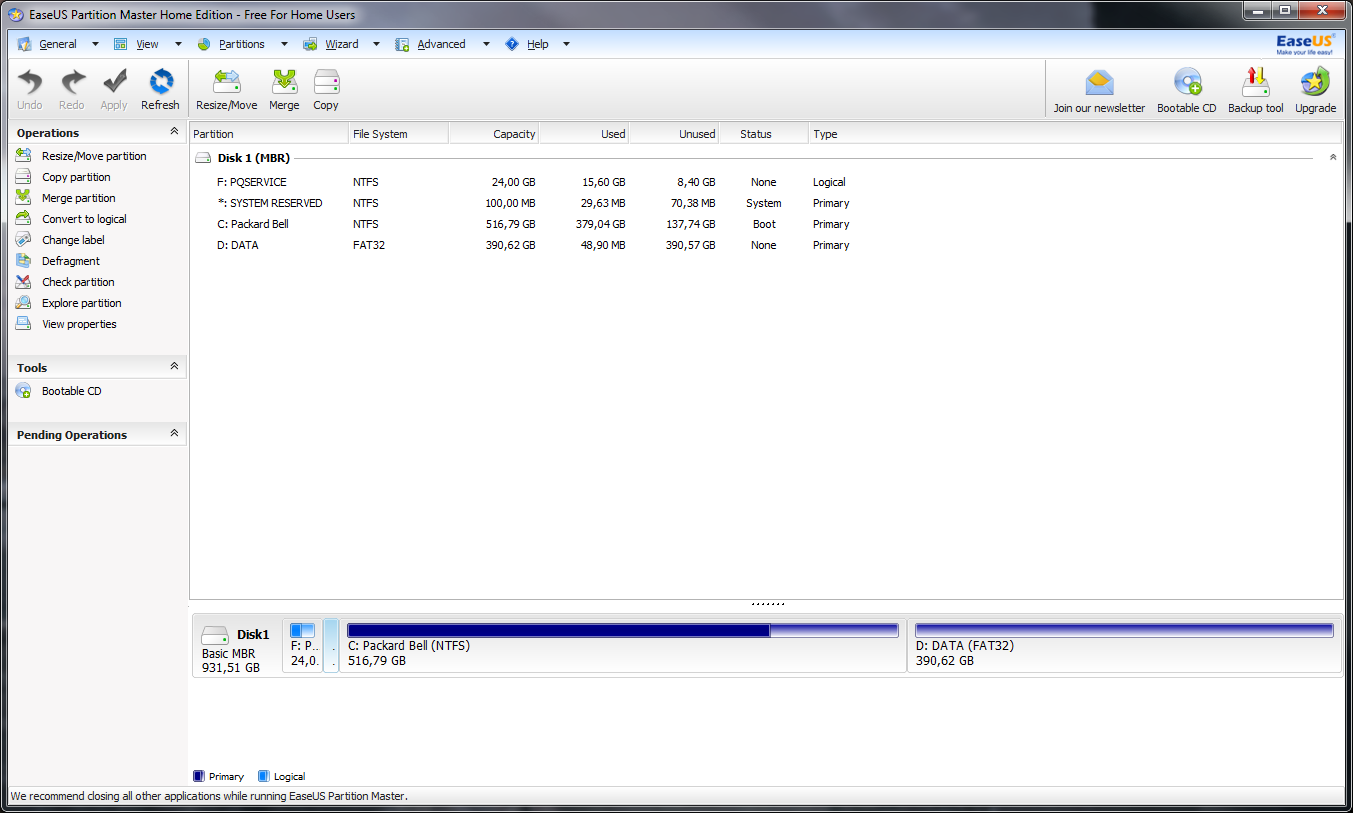Click the pane splitter dotted handle

(767, 604)
